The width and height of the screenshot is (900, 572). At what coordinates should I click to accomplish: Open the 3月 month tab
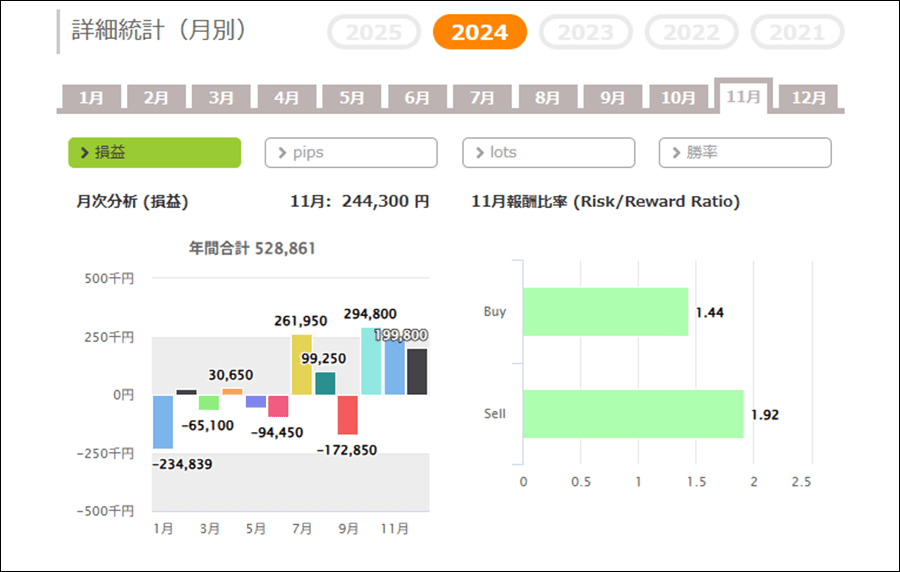pyautogui.click(x=221, y=98)
